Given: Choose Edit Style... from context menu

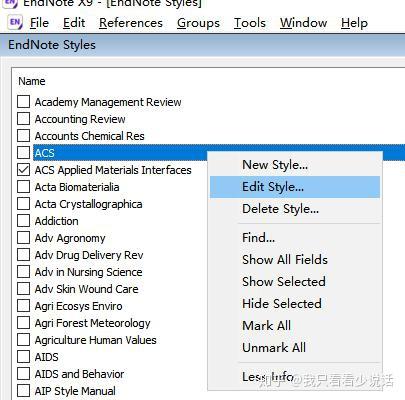Looking at the screenshot, I should pos(295,187).
